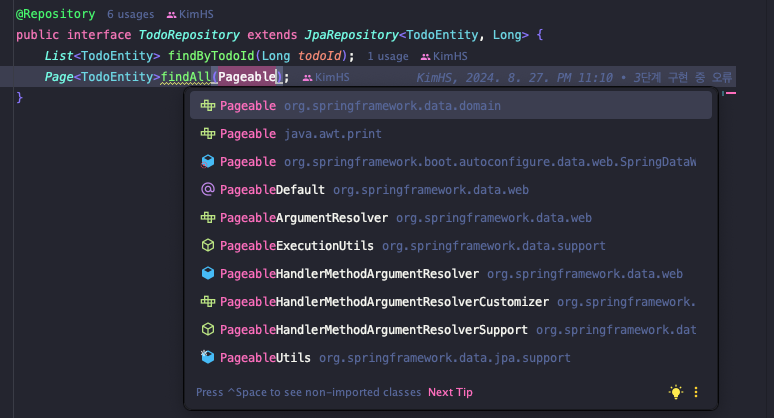The width and height of the screenshot is (774, 418).
Task: Select Pageable from org.springframework.data.domain
Action: coord(451,106)
